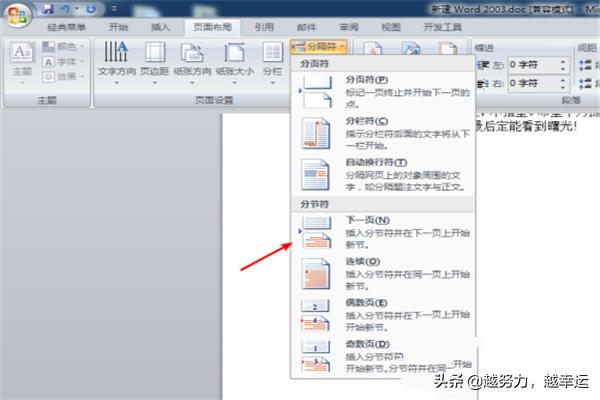Screen dimensions: 600x400
Task: Switch to the 引用 tab
Action: pos(264,27)
